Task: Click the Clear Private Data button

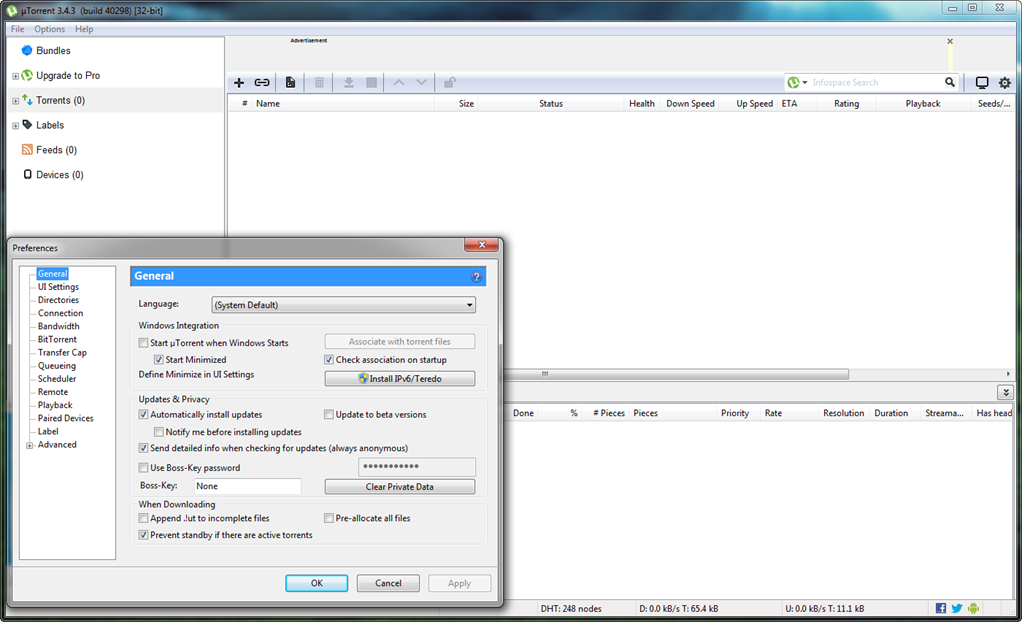Action: [x=400, y=486]
